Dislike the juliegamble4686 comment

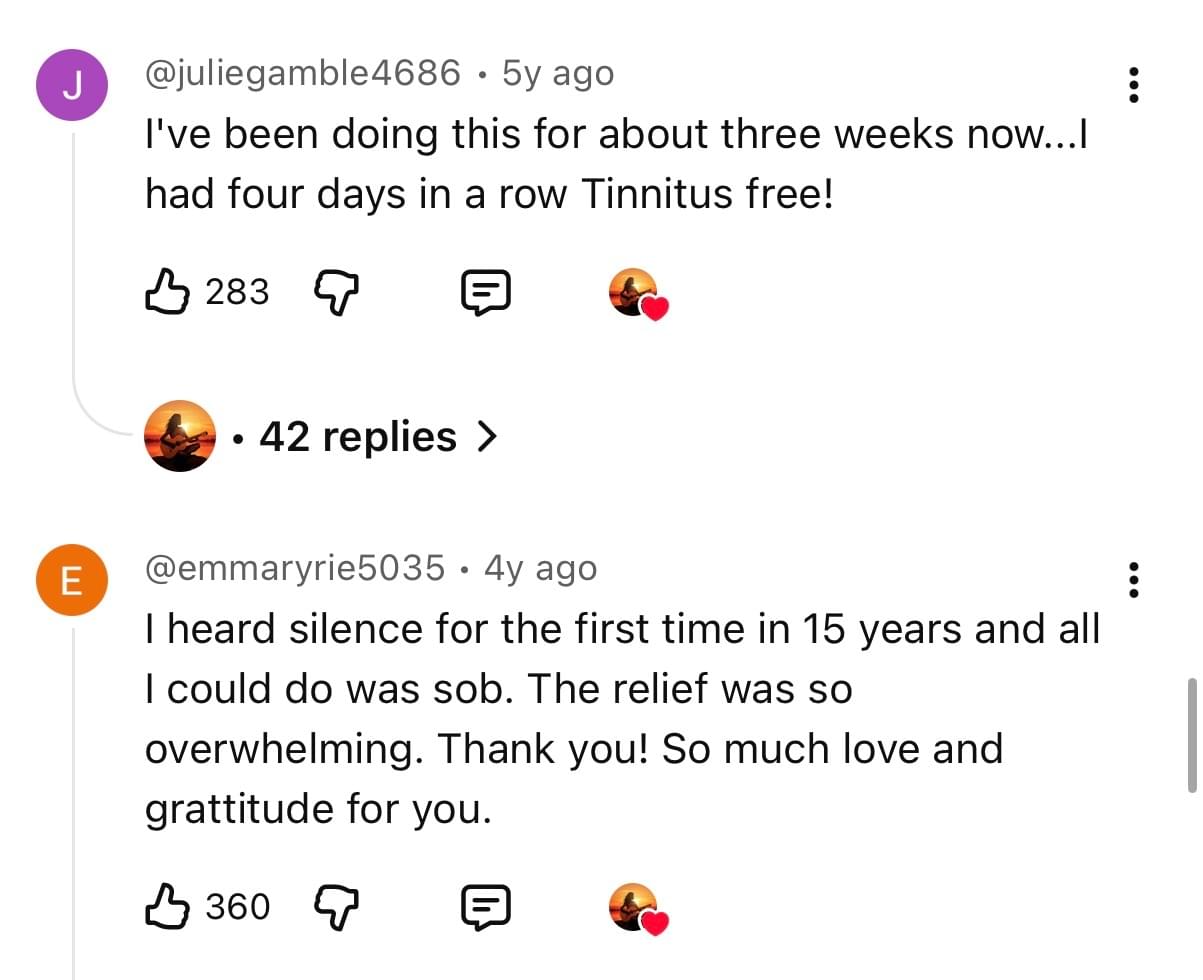(x=336, y=292)
